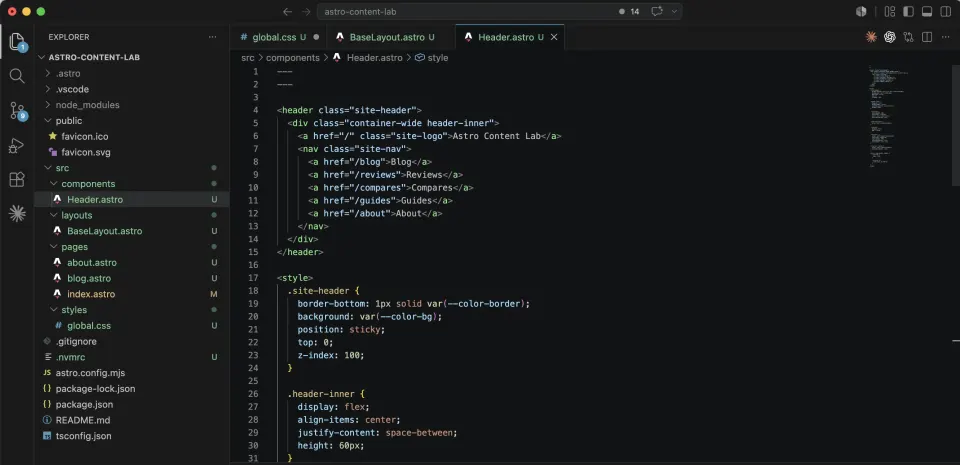Toggle the bottom panel
Viewport: 960px width, 465px height.
pos(927,12)
